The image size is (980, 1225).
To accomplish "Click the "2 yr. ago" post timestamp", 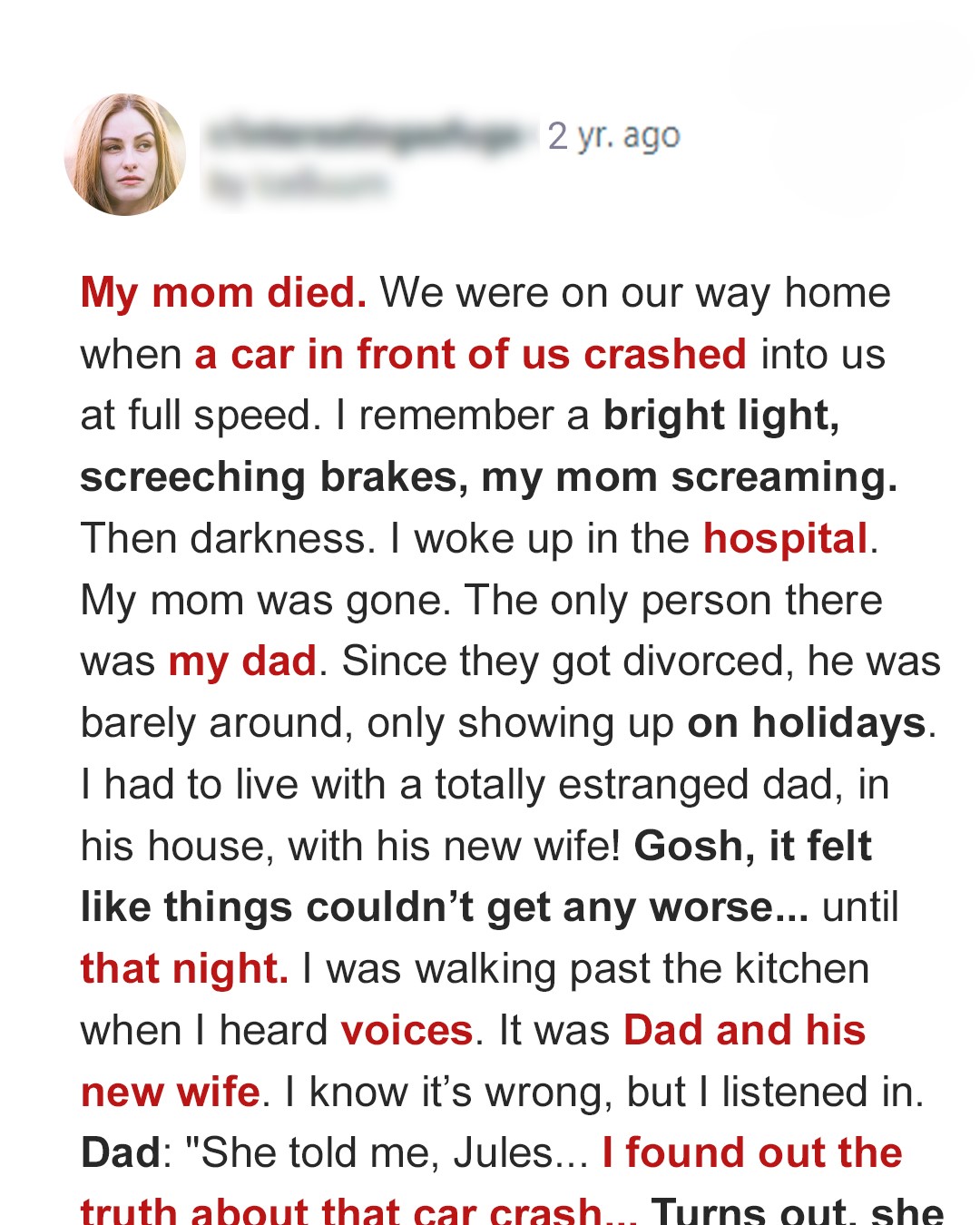I will [x=613, y=136].
